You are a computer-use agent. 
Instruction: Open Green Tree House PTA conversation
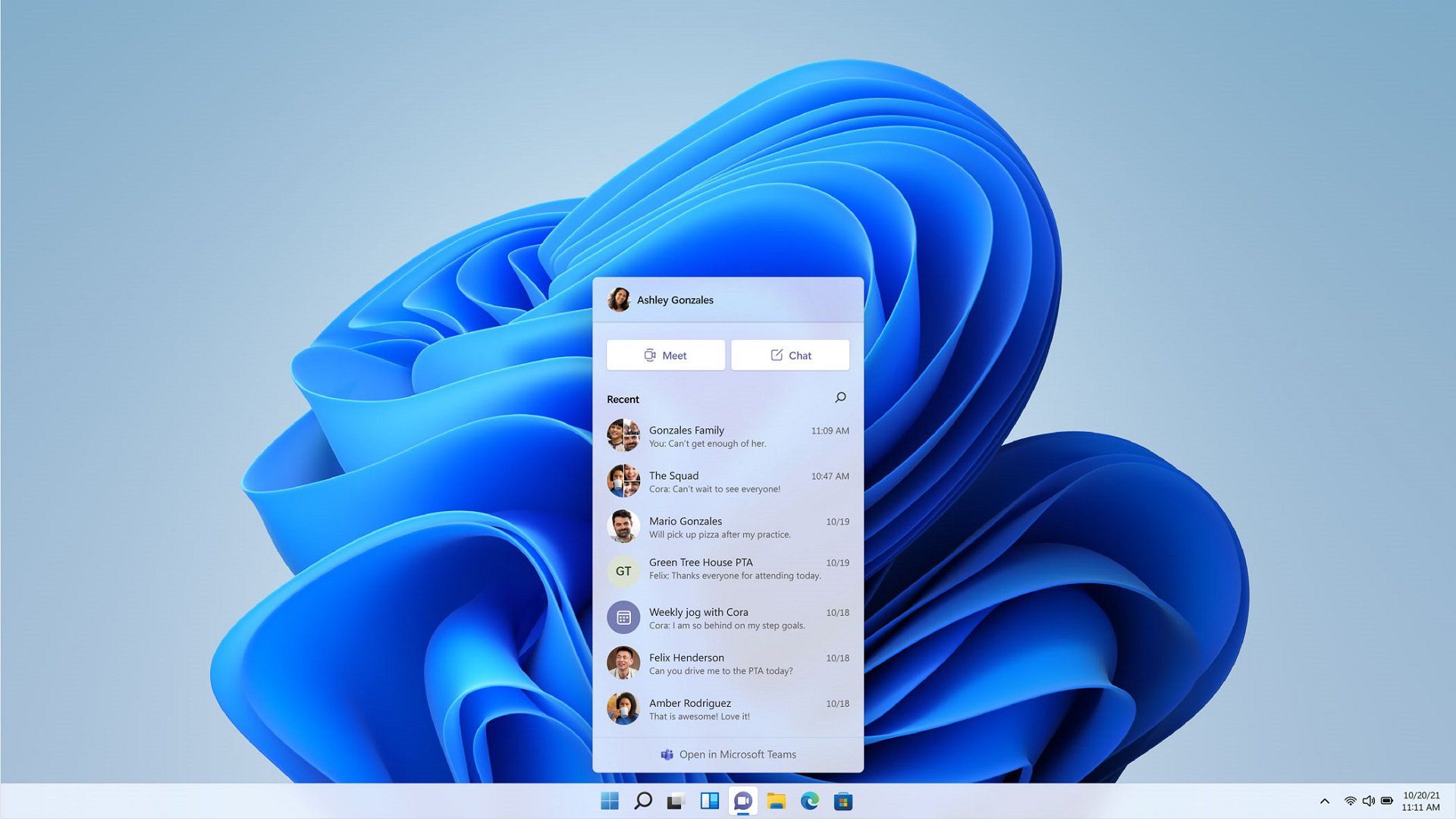click(x=727, y=568)
